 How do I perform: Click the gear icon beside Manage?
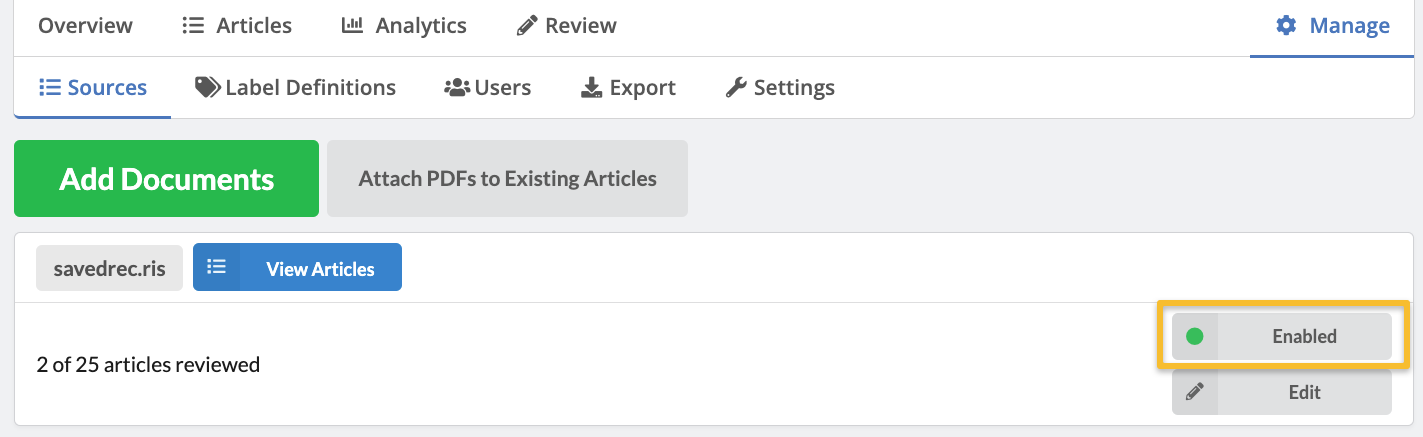click(x=1286, y=26)
